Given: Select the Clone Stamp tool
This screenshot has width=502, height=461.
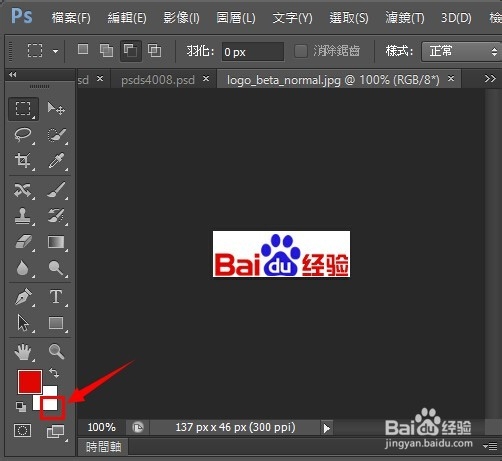Looking at the screenshot, I should [x=23, y=216].
